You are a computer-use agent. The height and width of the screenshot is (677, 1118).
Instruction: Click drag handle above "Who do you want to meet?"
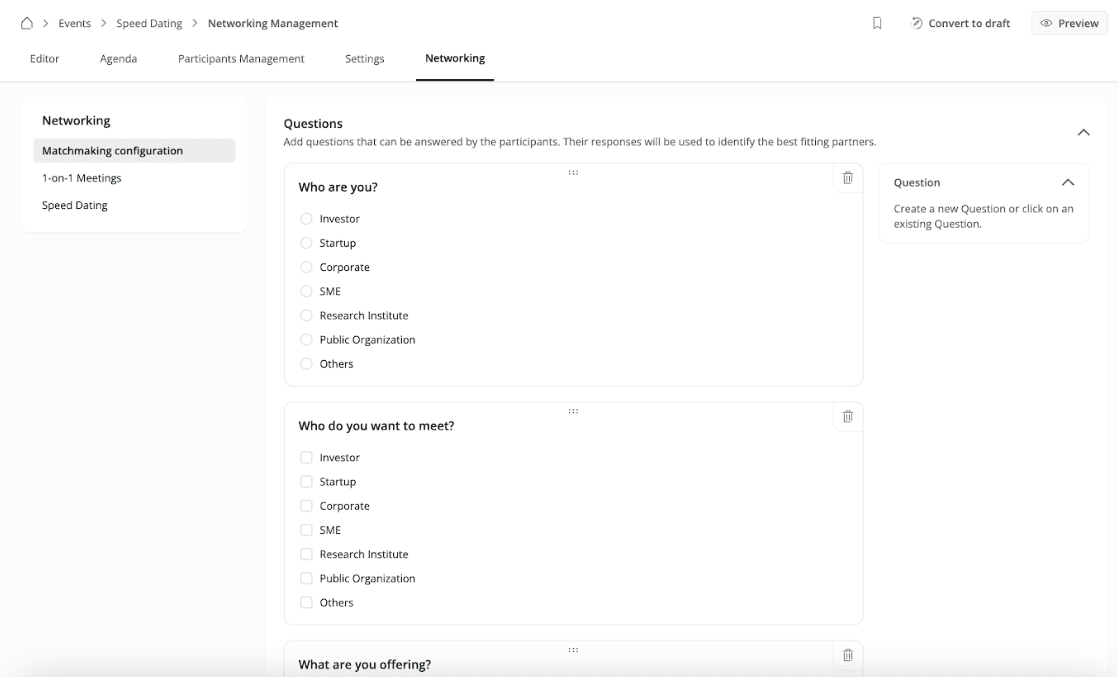pyautogui.click(x=573, y=411)
